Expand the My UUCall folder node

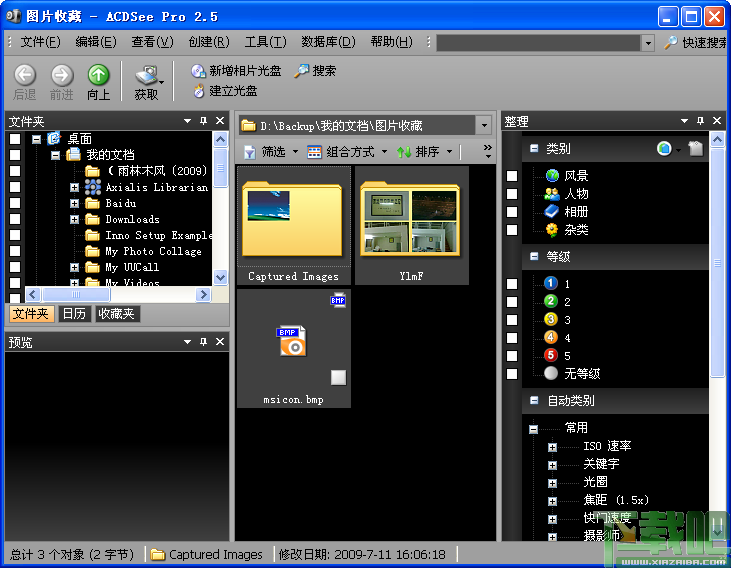tap(74, 267)
